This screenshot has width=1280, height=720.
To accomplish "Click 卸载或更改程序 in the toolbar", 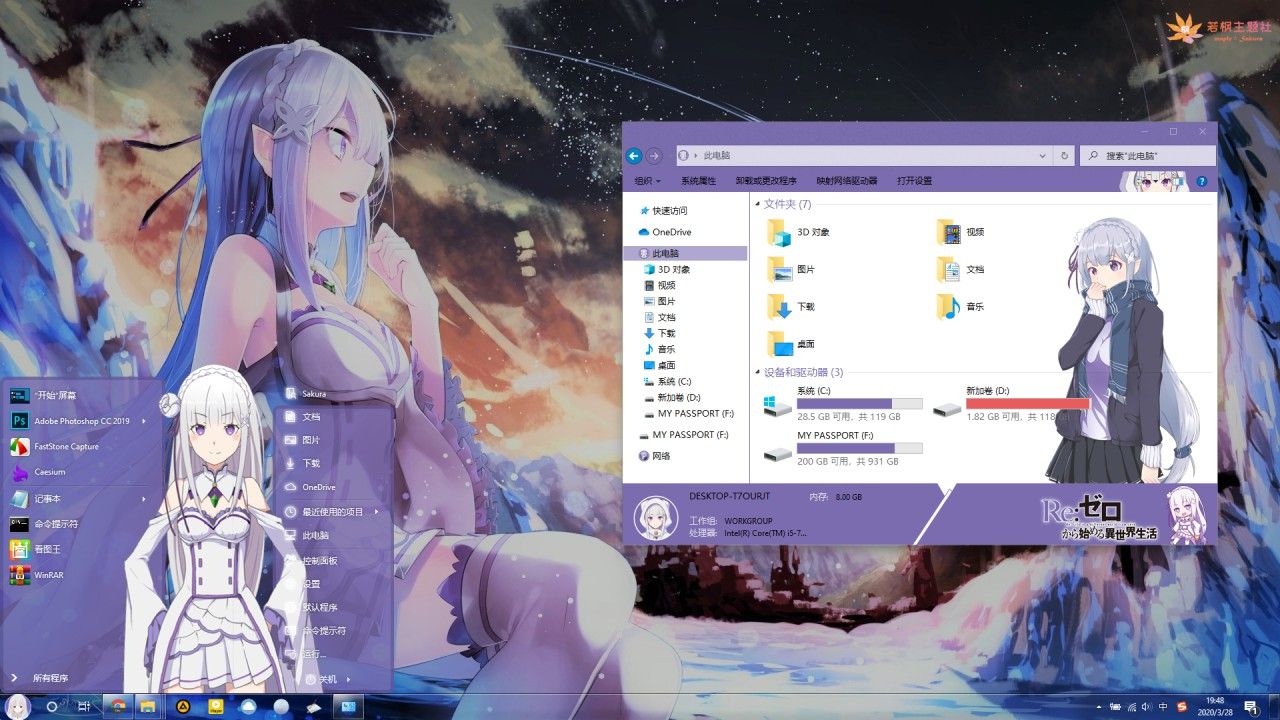I will pos(766,181).
